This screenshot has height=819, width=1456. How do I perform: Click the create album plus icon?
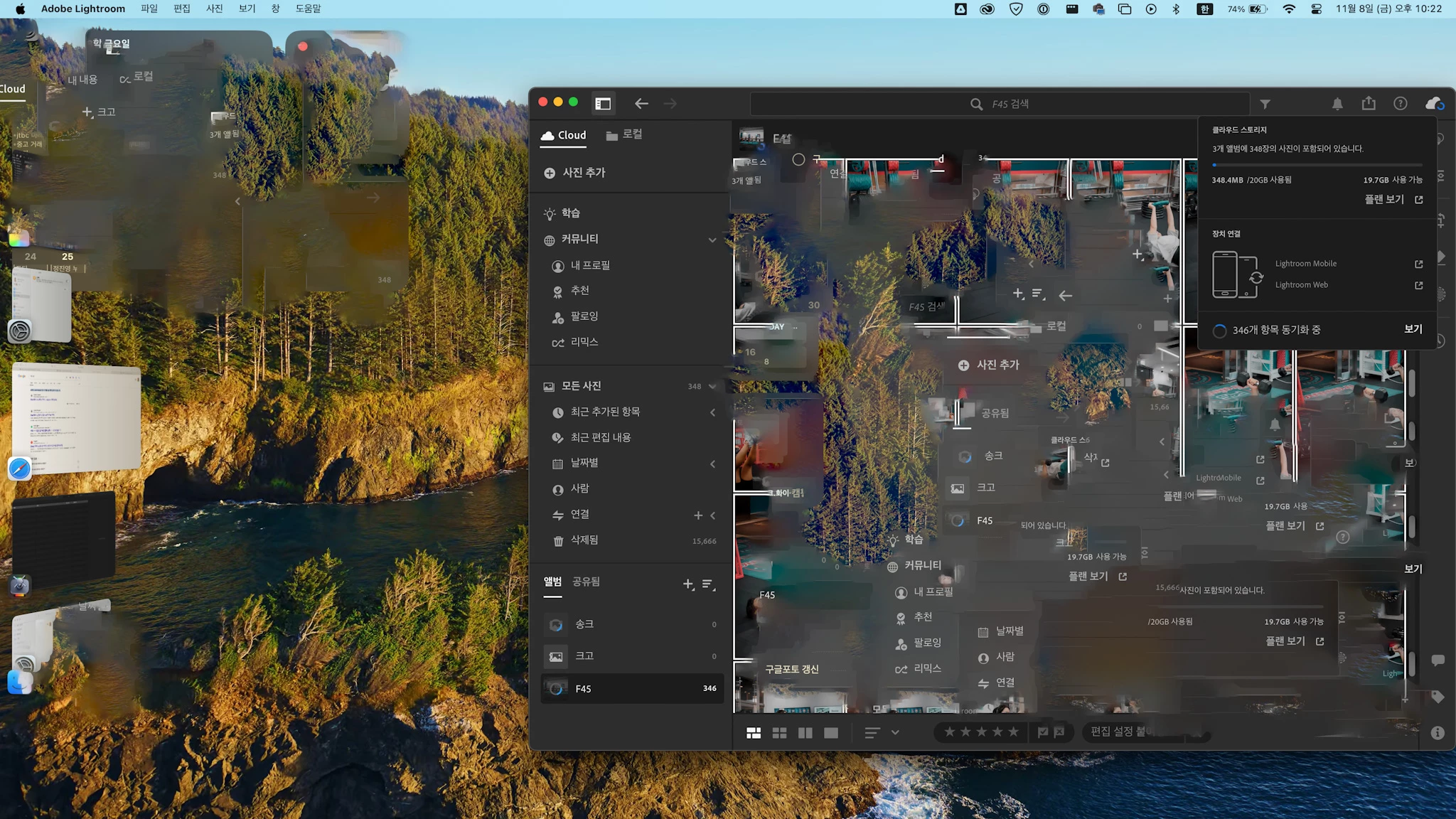[688, 584]
